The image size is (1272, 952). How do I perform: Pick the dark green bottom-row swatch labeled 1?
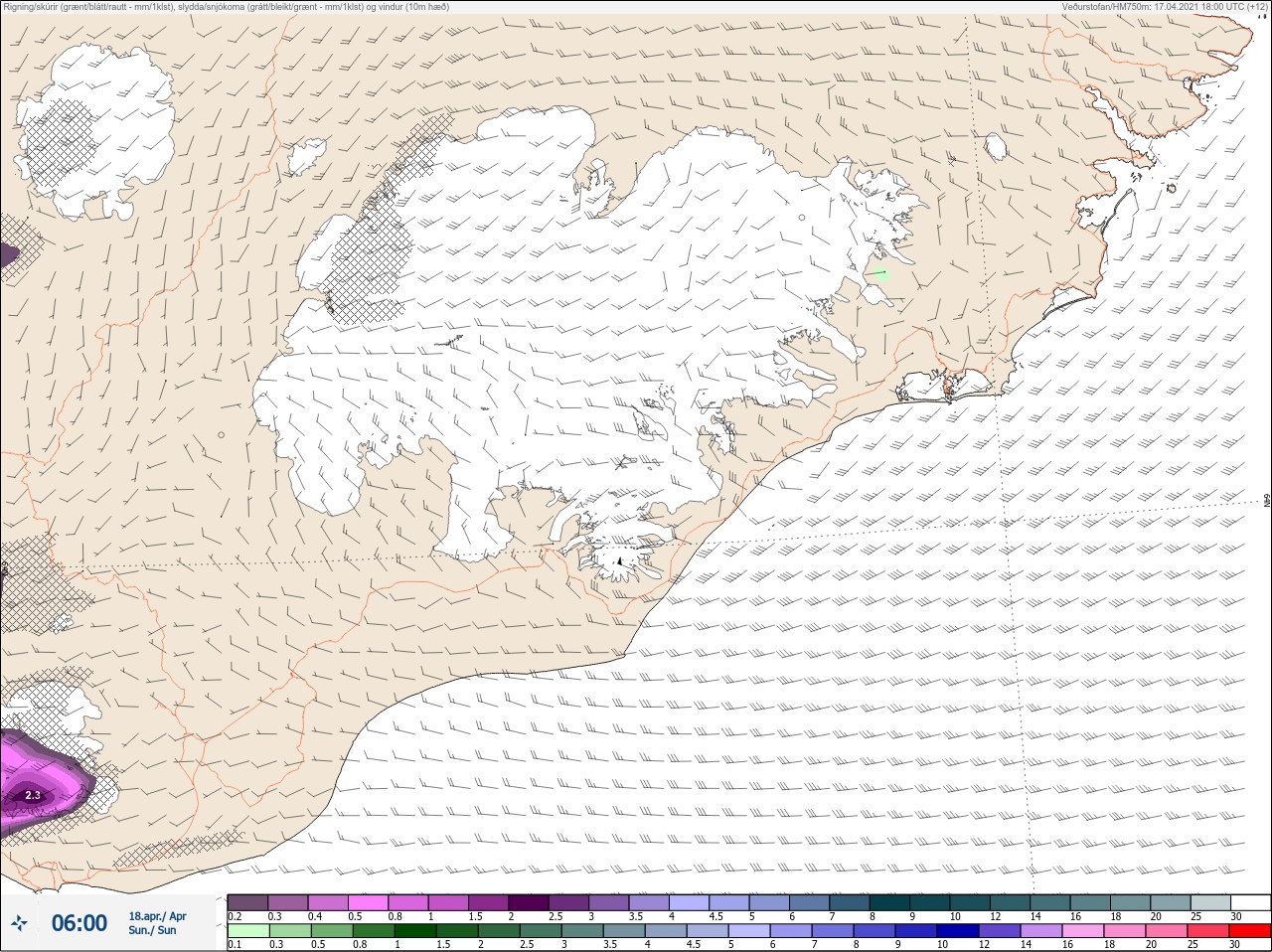click(x=414, y=931)
